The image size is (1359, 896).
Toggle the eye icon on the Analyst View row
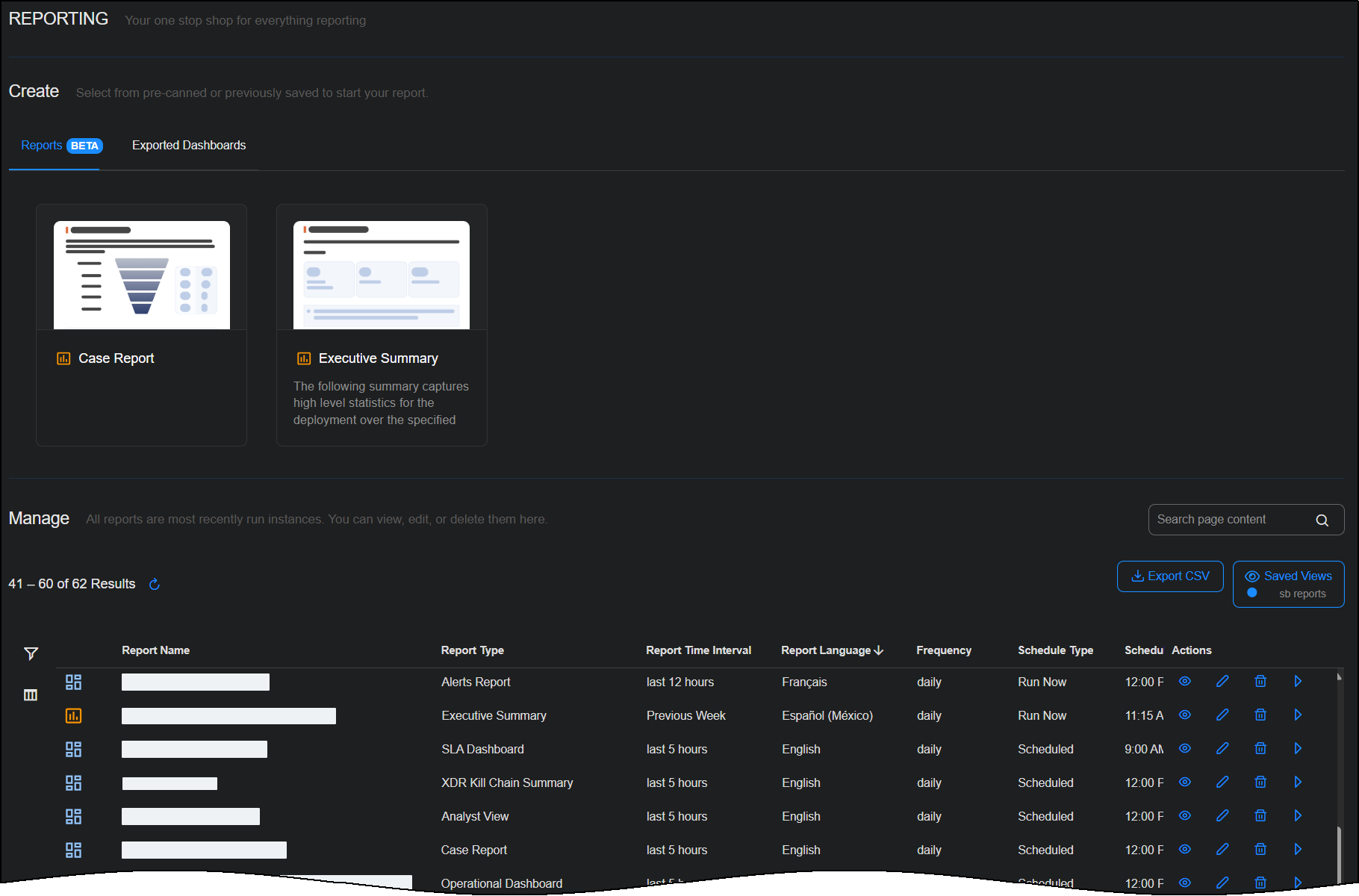coord(1184,816)
